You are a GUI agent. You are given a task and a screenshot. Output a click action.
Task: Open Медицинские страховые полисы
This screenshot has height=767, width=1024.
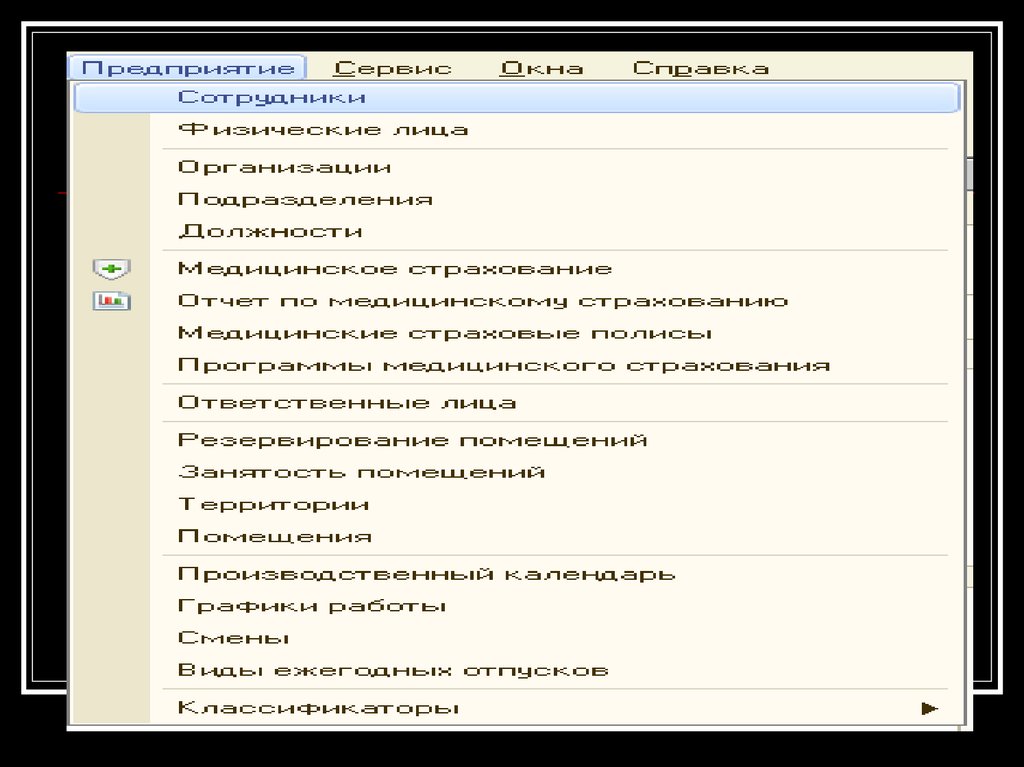pyautogui.click(x=444, y=333)
